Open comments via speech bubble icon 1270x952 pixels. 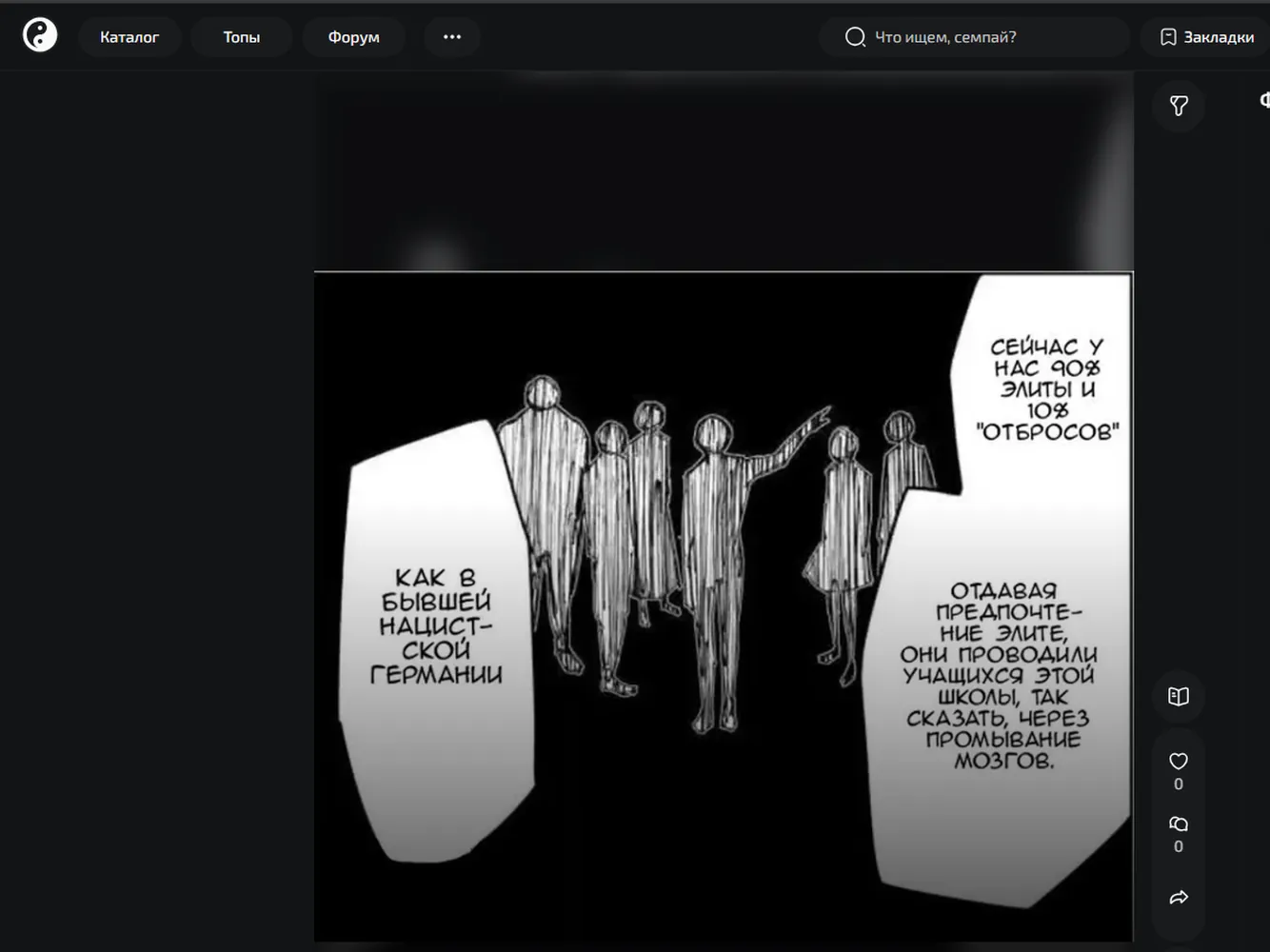point(1179,824)
